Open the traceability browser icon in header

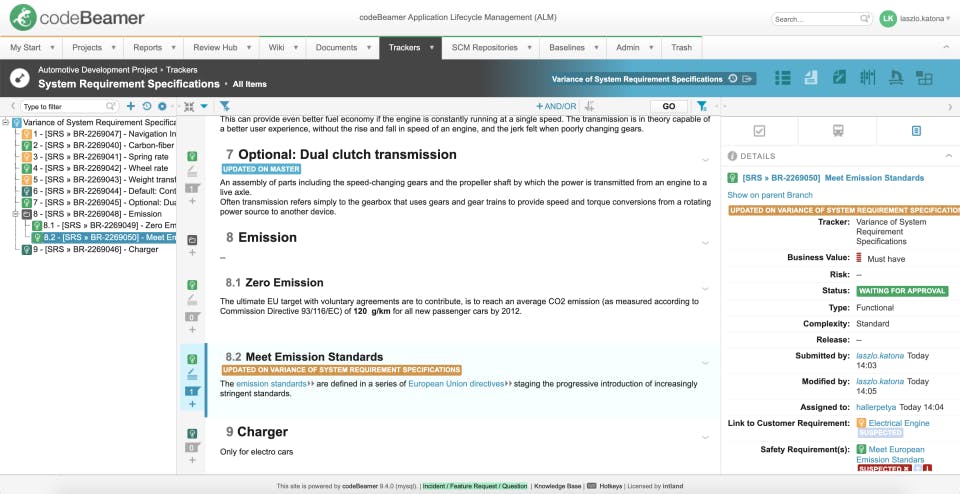(x=896, y=78)
